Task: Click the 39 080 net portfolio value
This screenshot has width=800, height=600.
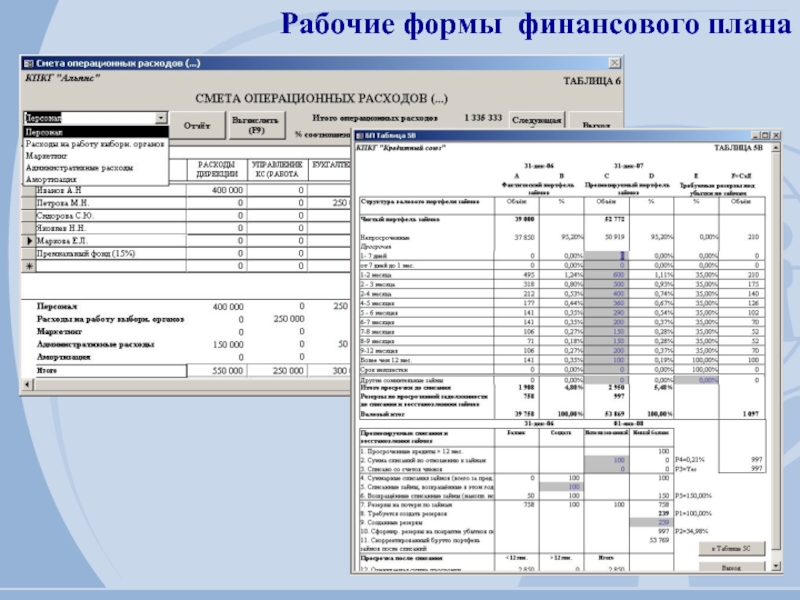Action: [x=524, y=219]
